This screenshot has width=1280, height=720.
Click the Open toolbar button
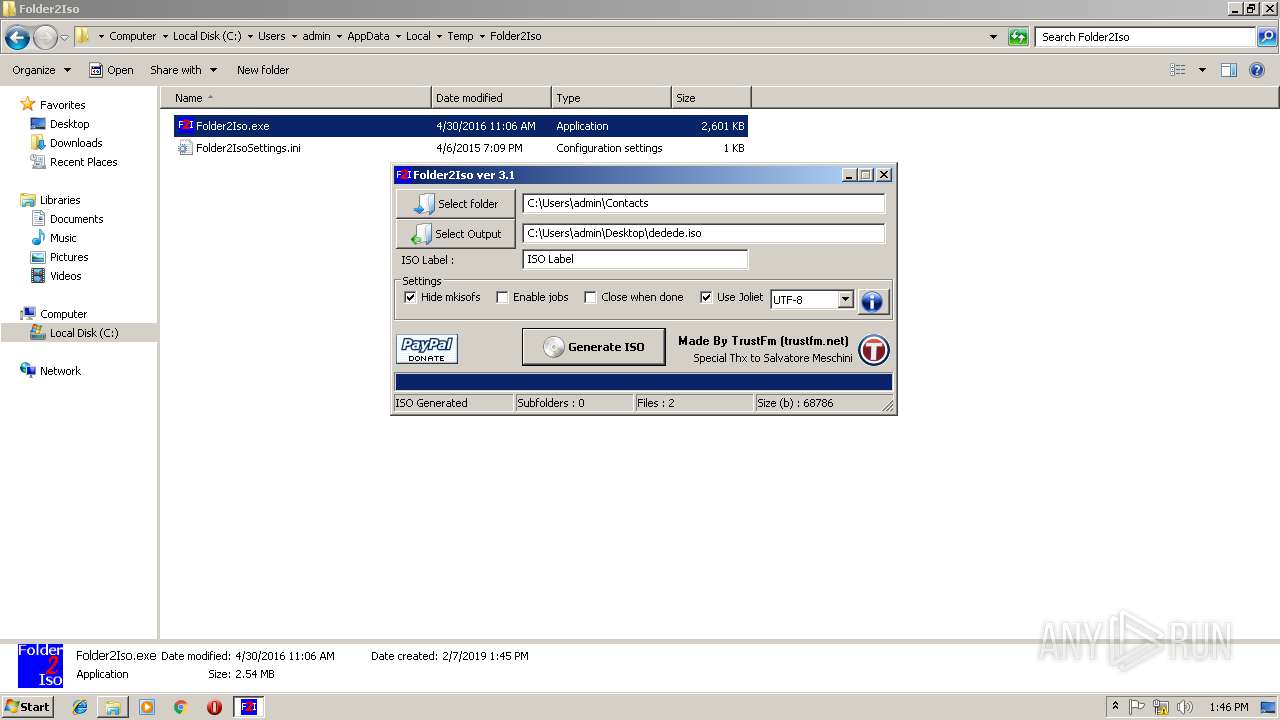point(111,70)
